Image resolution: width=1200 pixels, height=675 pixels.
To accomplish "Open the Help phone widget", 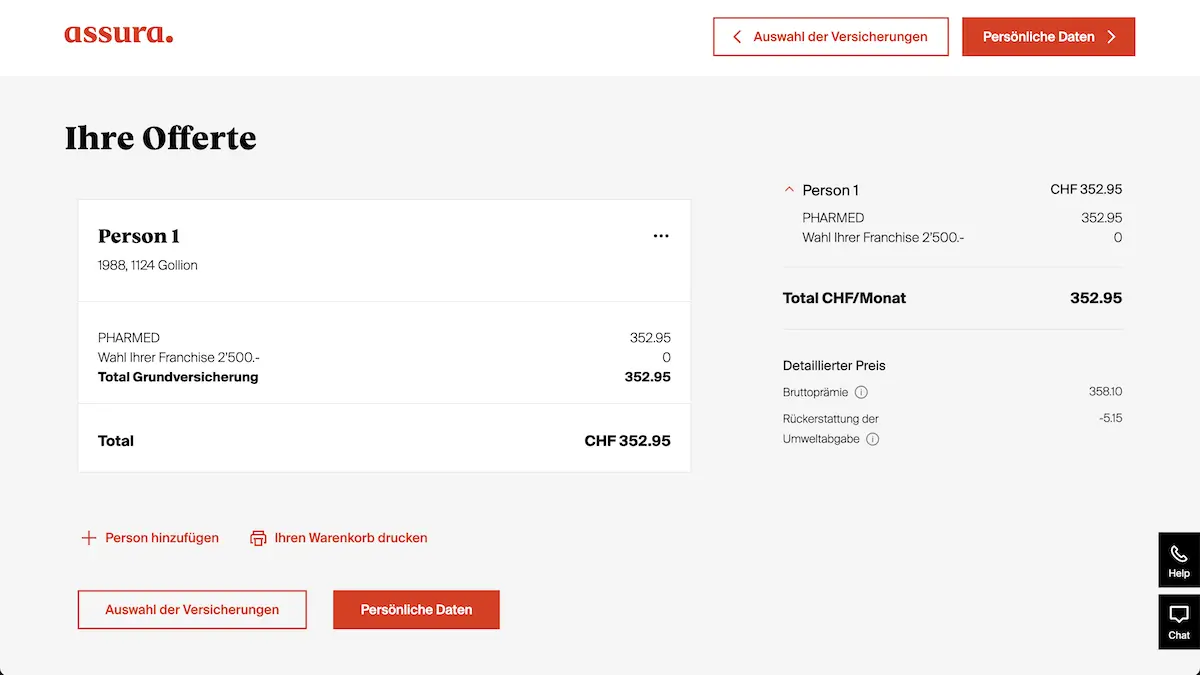I will click(x=1179, y=560).
